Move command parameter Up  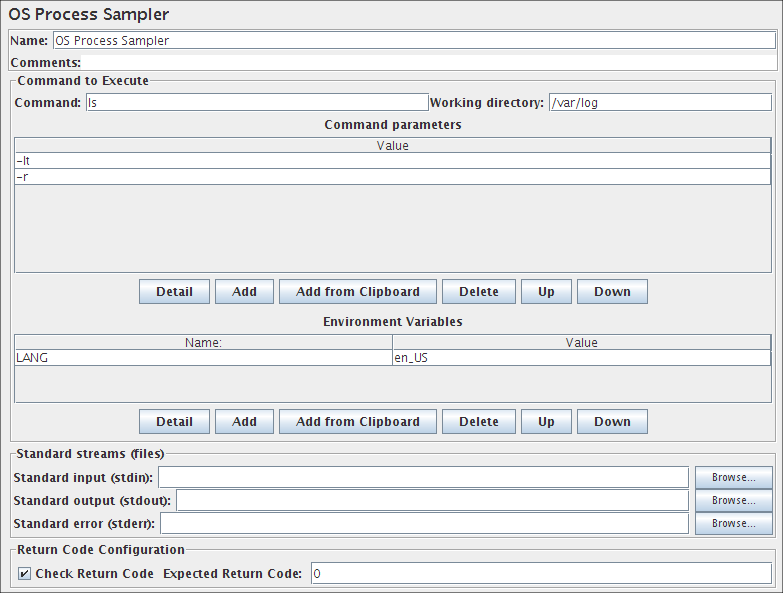546,292
